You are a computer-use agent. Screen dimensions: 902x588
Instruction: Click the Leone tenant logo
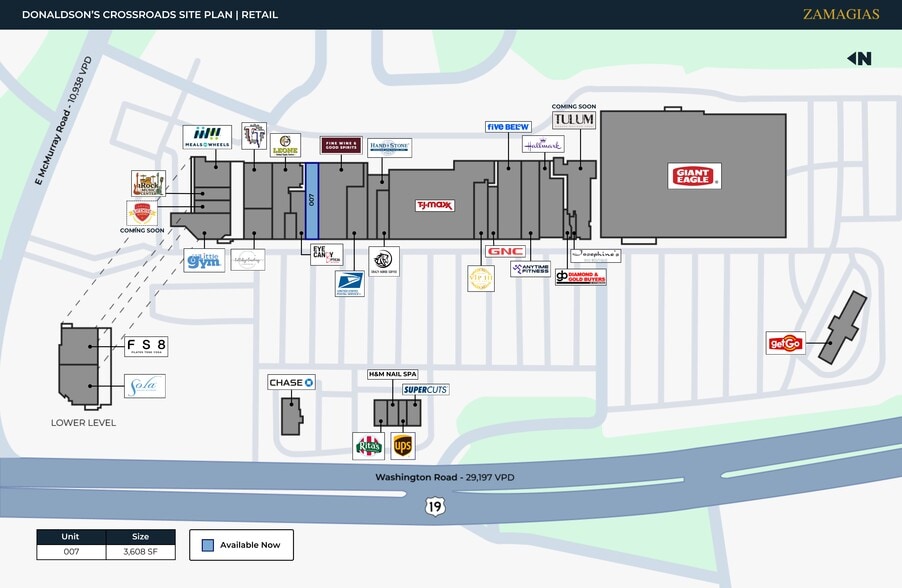[285, 145]
